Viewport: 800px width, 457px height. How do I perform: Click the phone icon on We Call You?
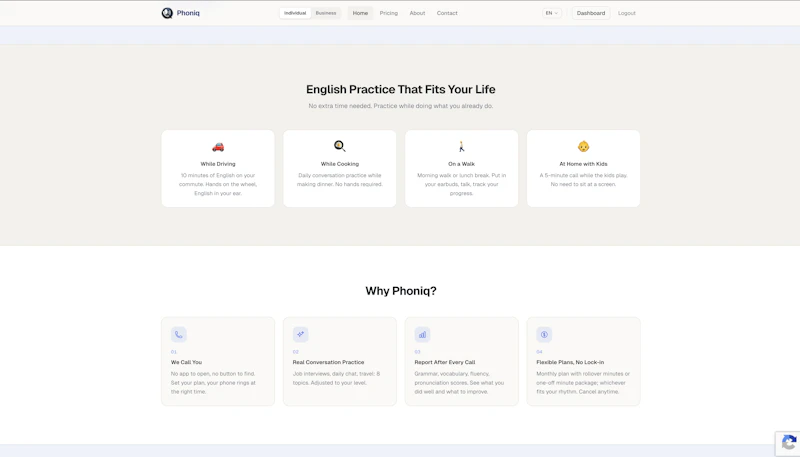(x=179, y=335)
